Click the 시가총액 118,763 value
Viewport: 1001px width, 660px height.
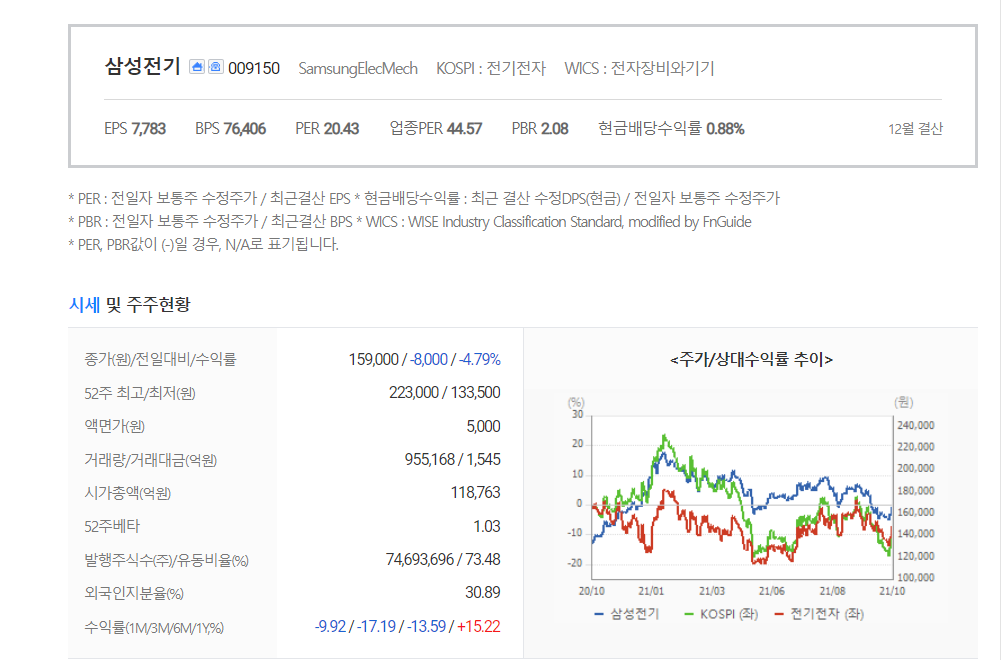click(476, 493)
